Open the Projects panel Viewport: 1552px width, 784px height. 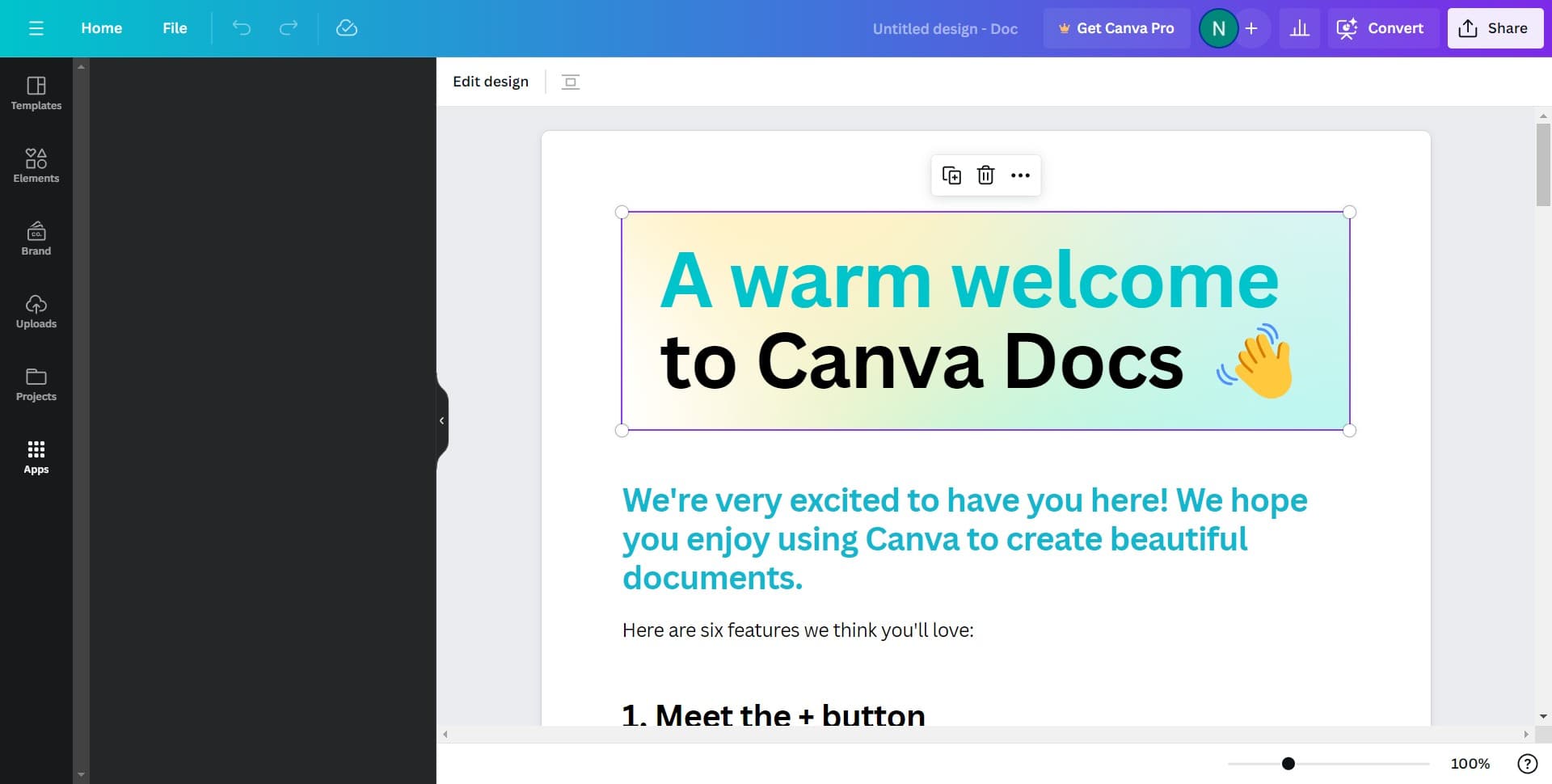36,384
